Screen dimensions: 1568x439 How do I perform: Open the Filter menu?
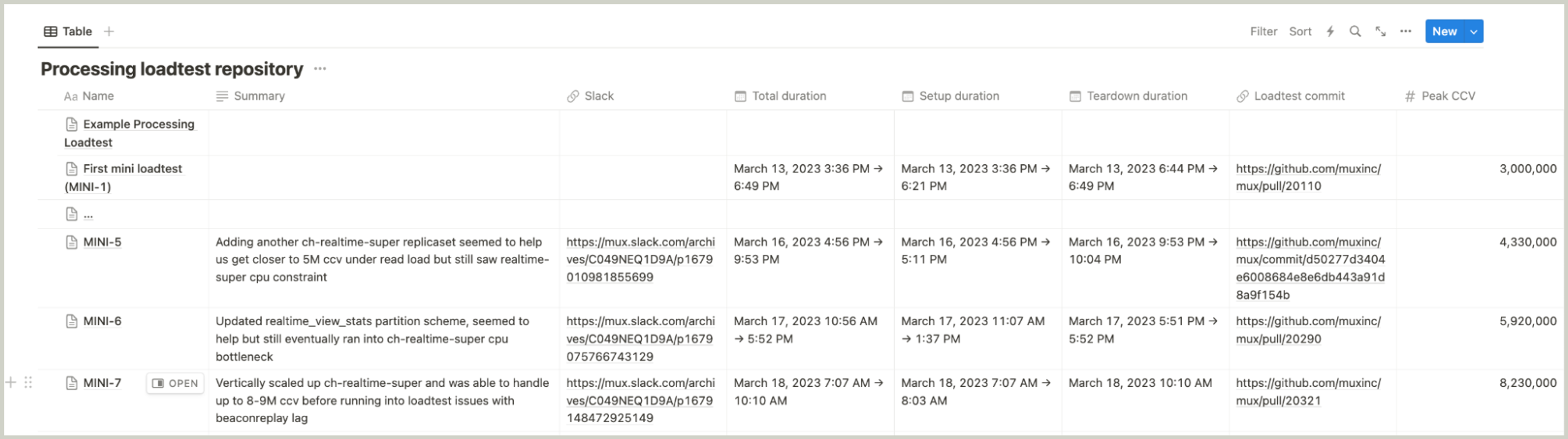click(1263, 32)
